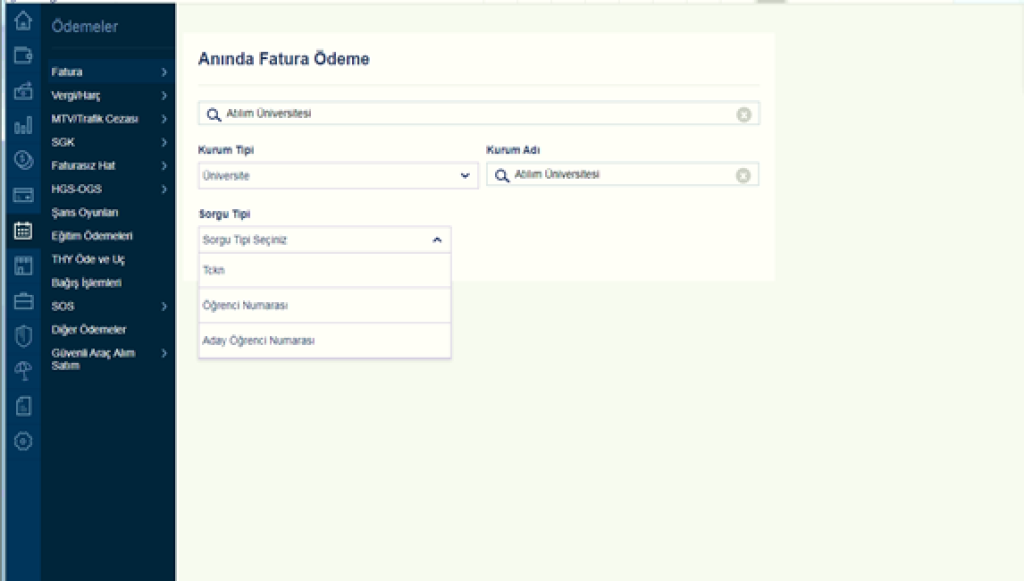Select the calendar payments icon in sidebar
This screenshot has height=581, width=1024.
coord(23,230)
